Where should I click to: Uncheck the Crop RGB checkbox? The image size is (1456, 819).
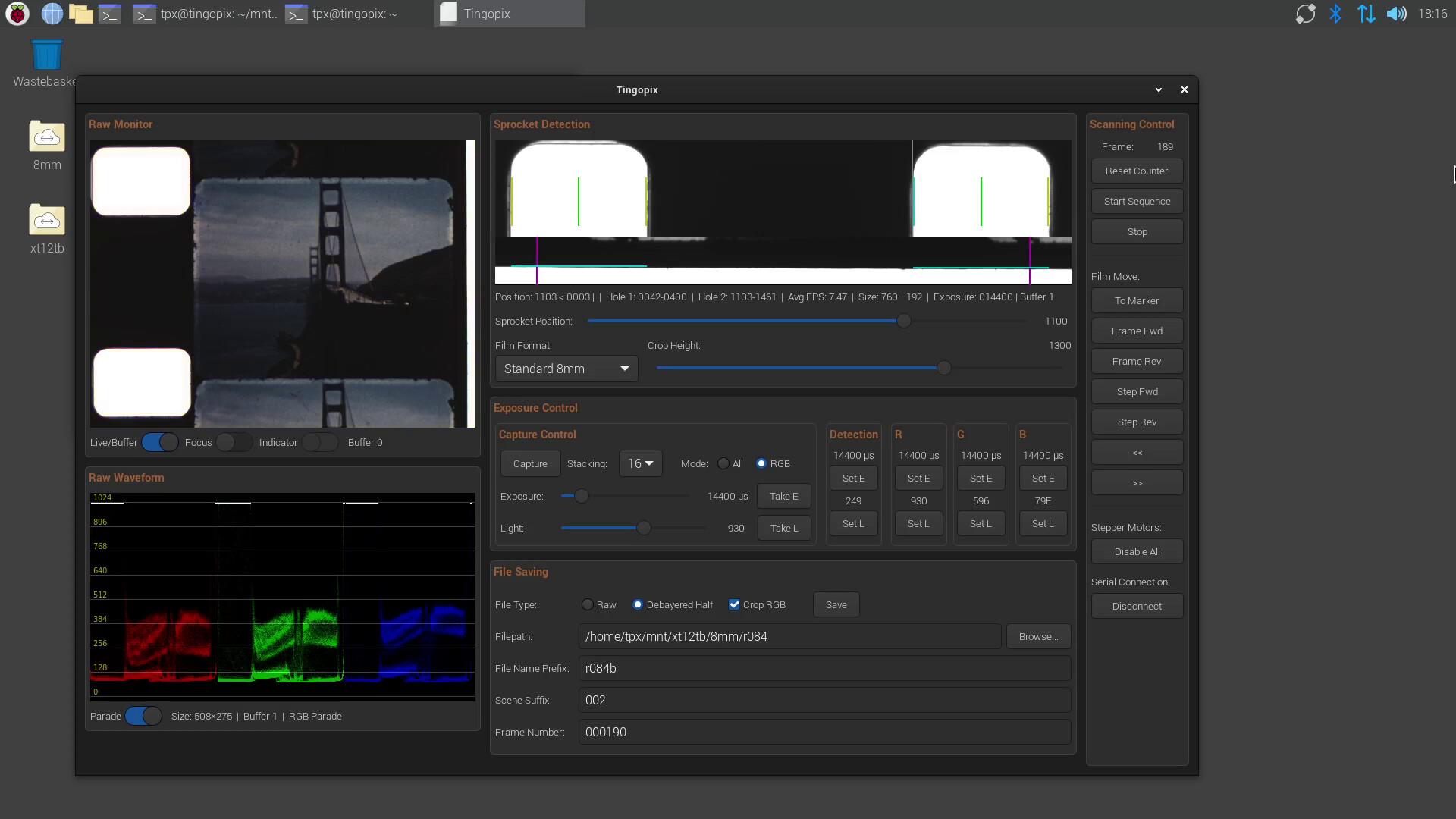[x=734, y=604]
